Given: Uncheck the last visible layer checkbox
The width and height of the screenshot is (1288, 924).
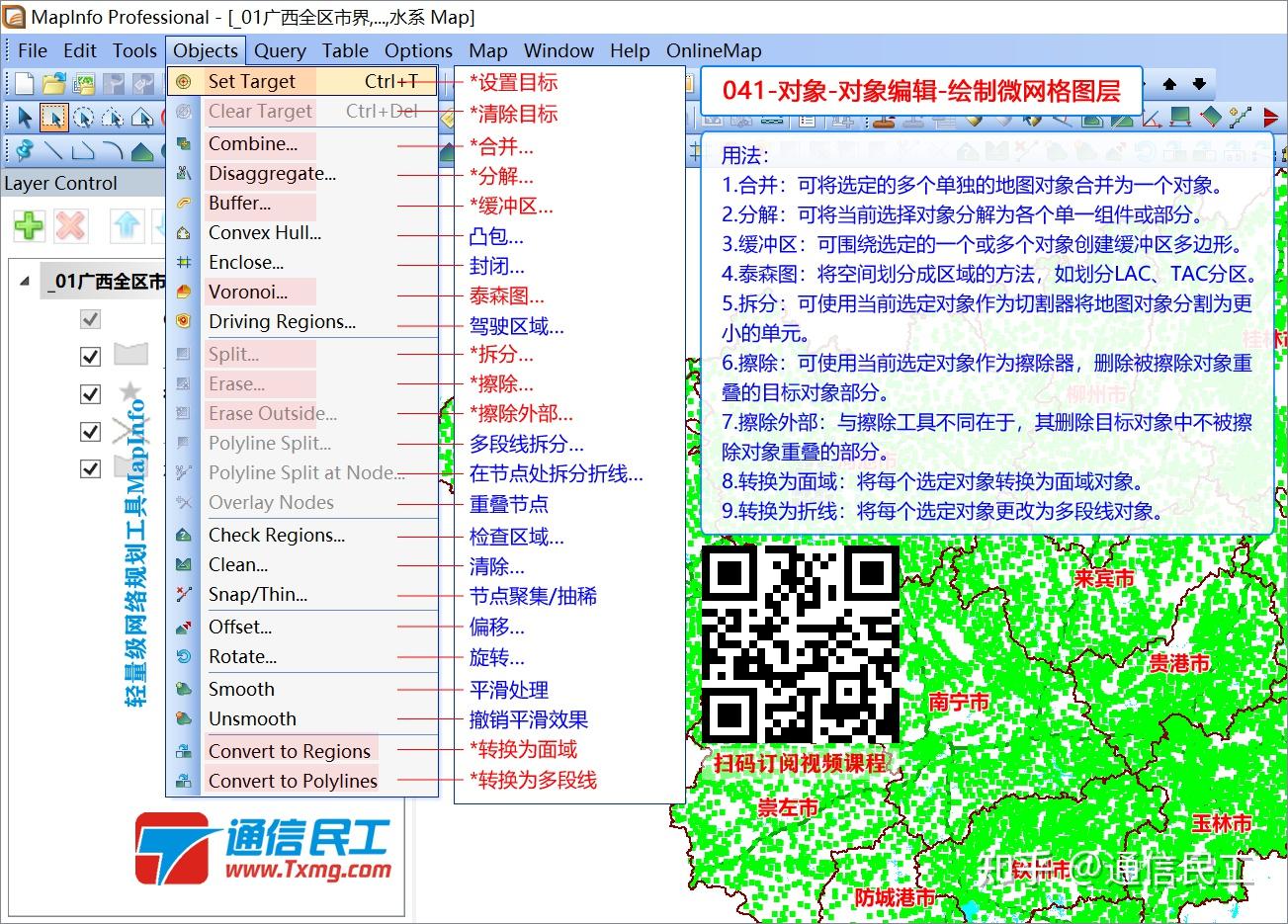Looking at the screenshot, I should pyautogui.click(x=90, y=468).
